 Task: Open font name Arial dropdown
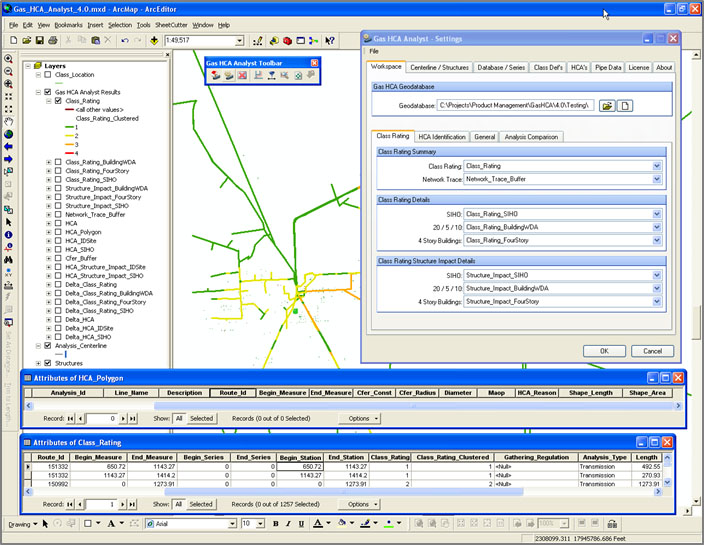tap(232, 523)
